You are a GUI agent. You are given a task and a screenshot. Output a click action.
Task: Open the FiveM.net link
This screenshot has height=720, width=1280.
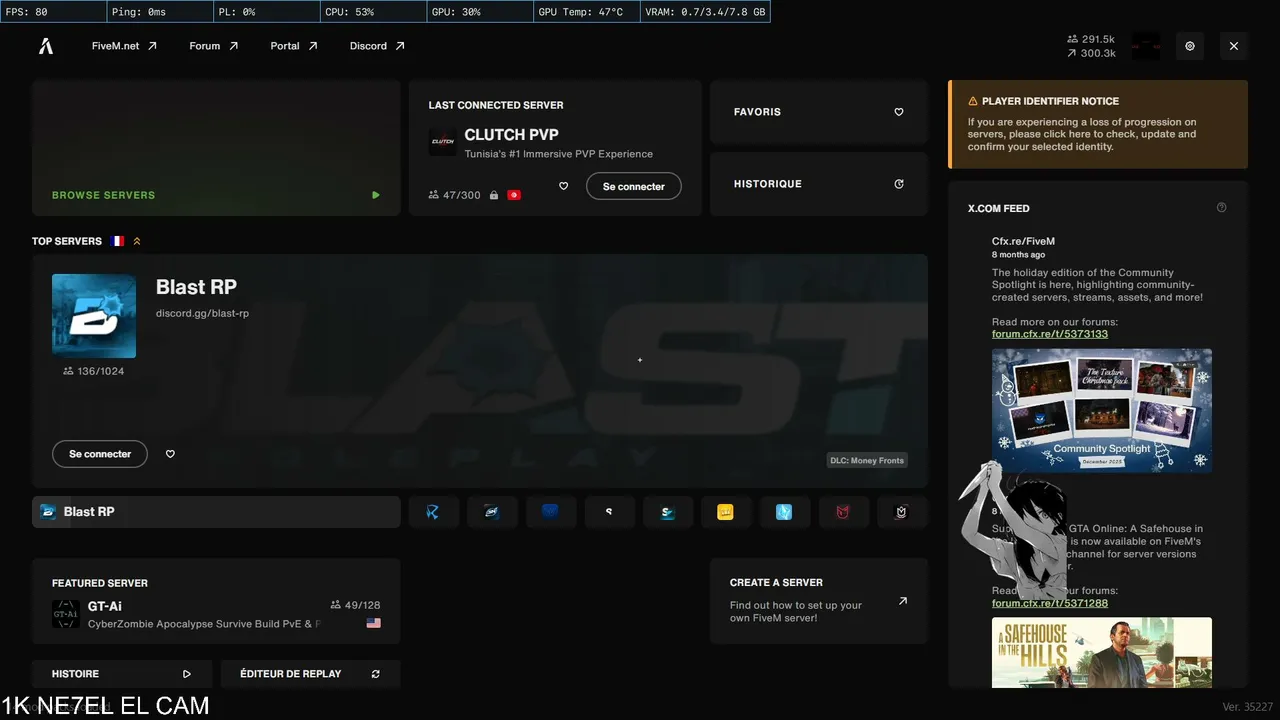(x=124, y=46)
